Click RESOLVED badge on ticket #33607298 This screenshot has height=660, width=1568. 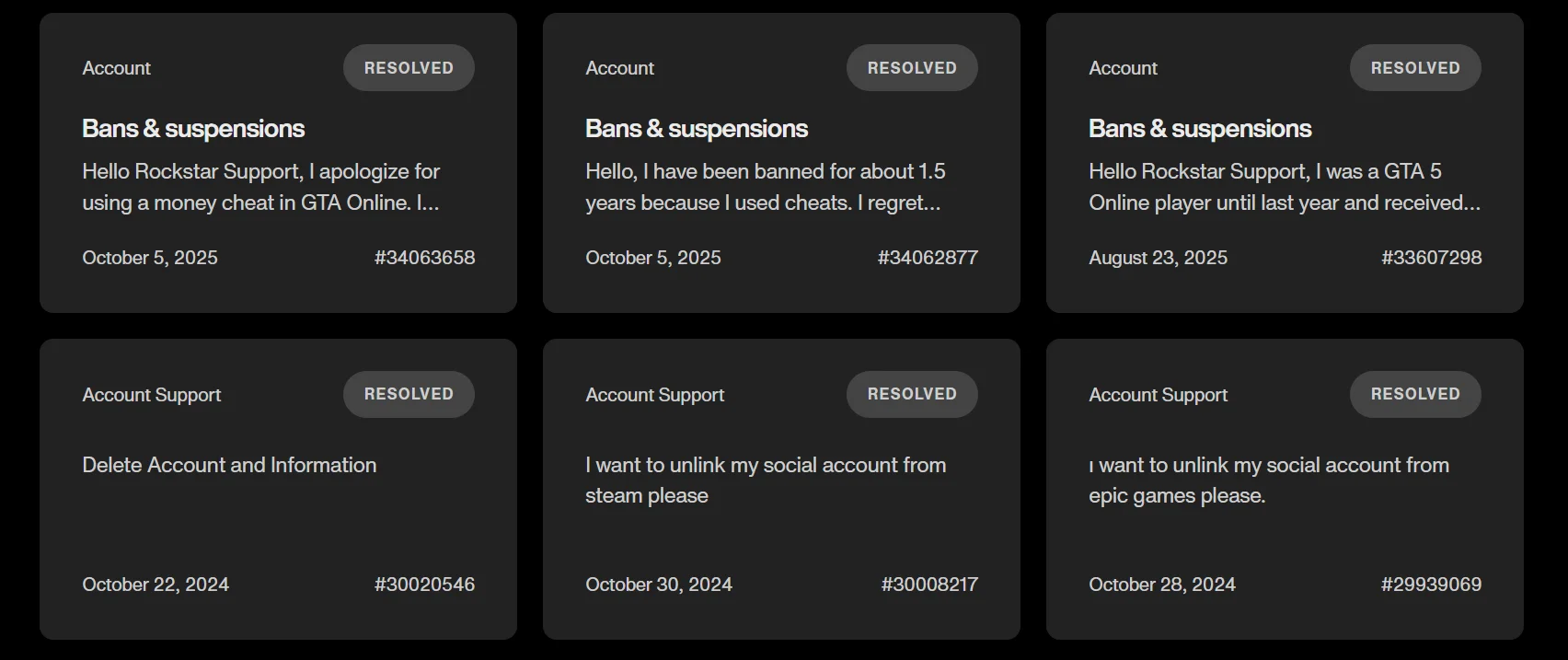(x=1415, y=68)
